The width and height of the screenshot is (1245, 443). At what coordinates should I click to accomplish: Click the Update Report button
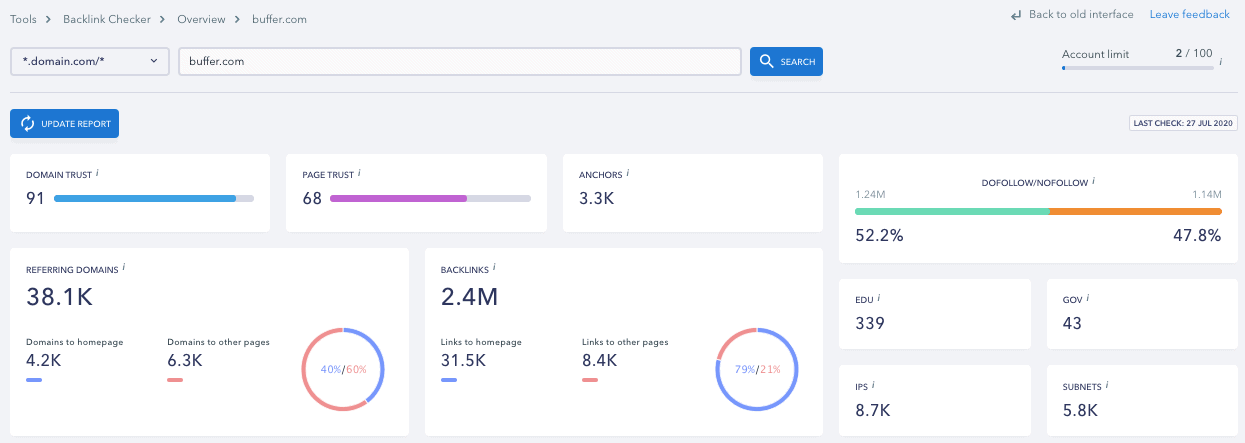point(65,124)
